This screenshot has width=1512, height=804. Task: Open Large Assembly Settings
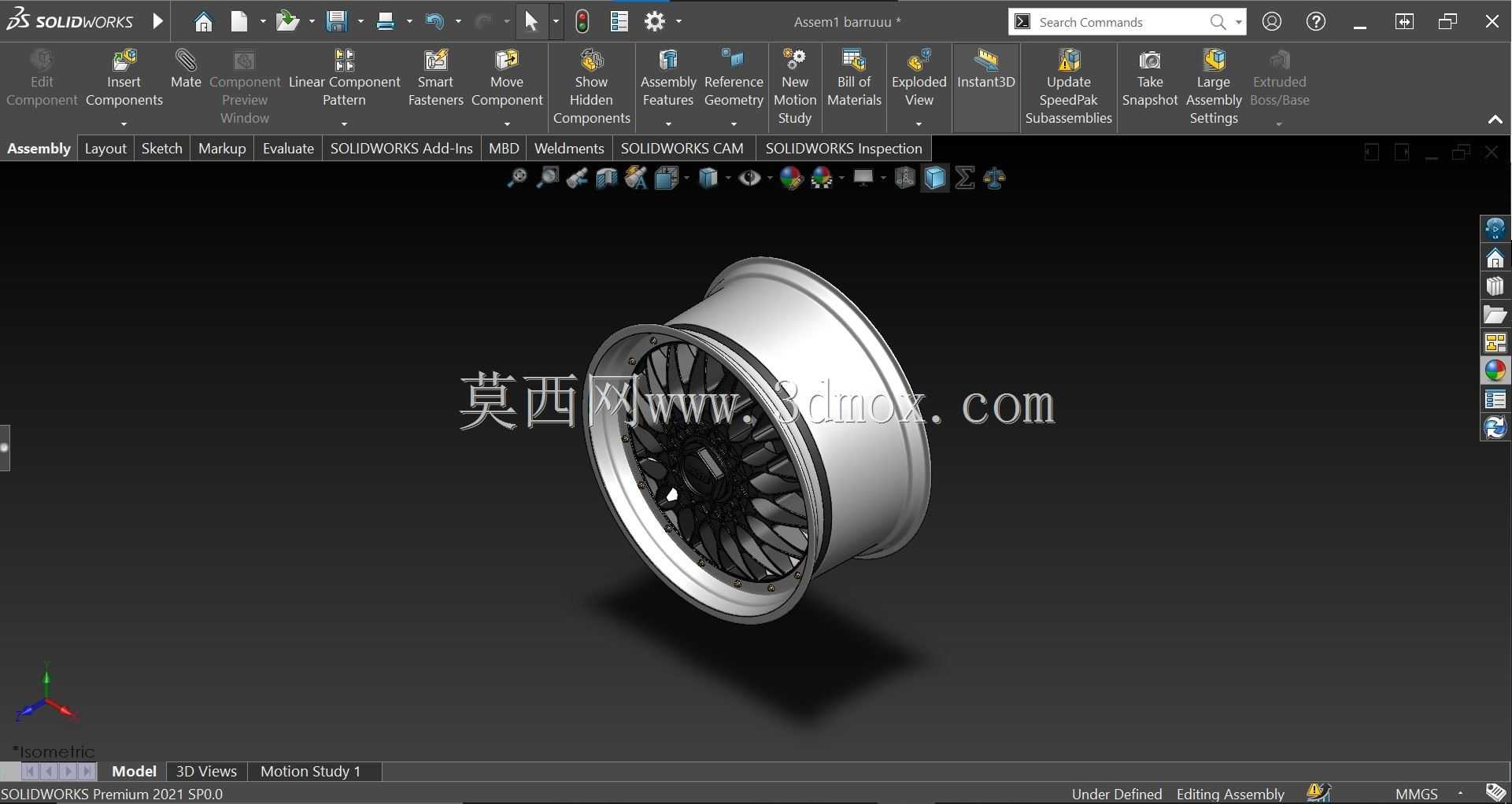pos(1214,87)
